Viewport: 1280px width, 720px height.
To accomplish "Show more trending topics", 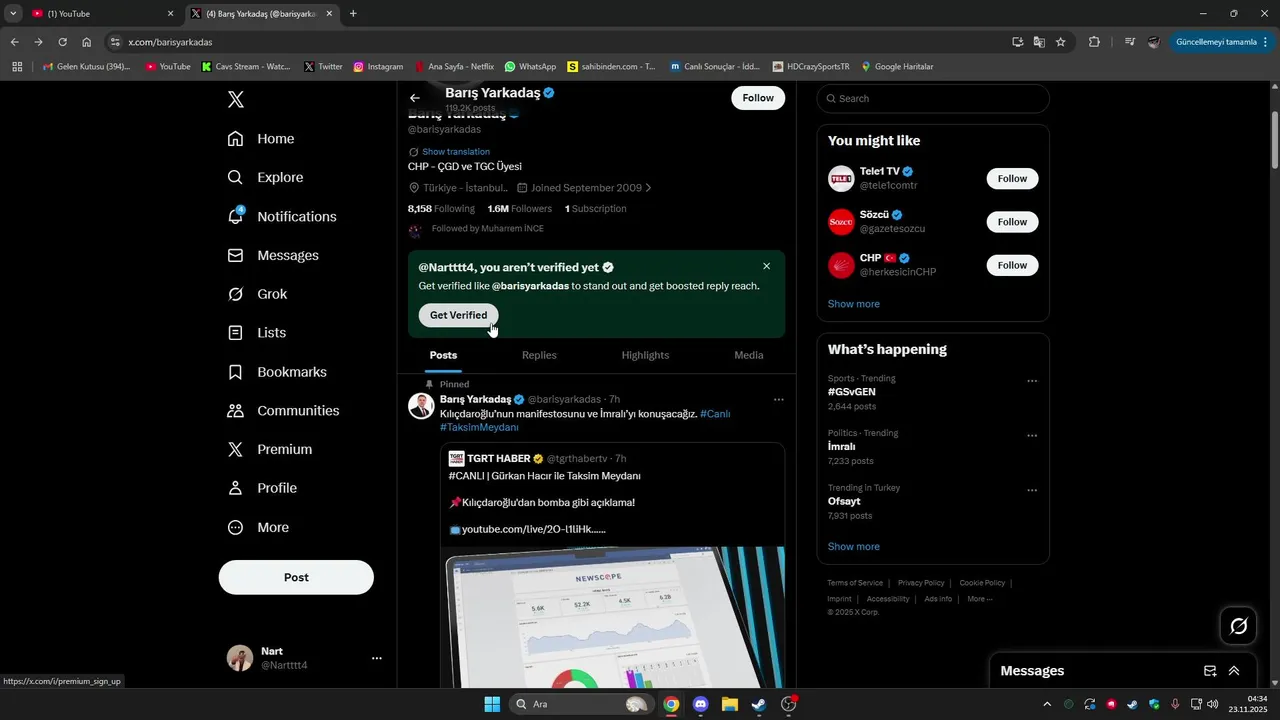I will 854,547.
